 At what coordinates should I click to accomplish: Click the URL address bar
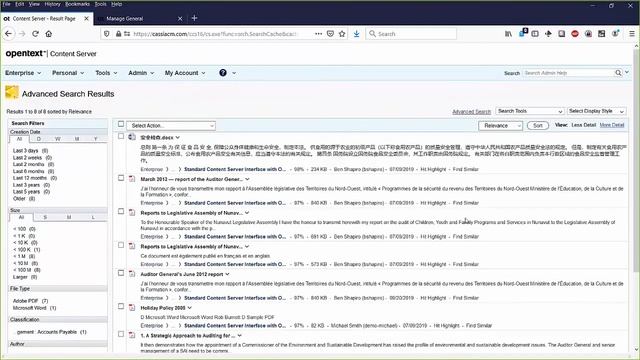coord(215,34)
